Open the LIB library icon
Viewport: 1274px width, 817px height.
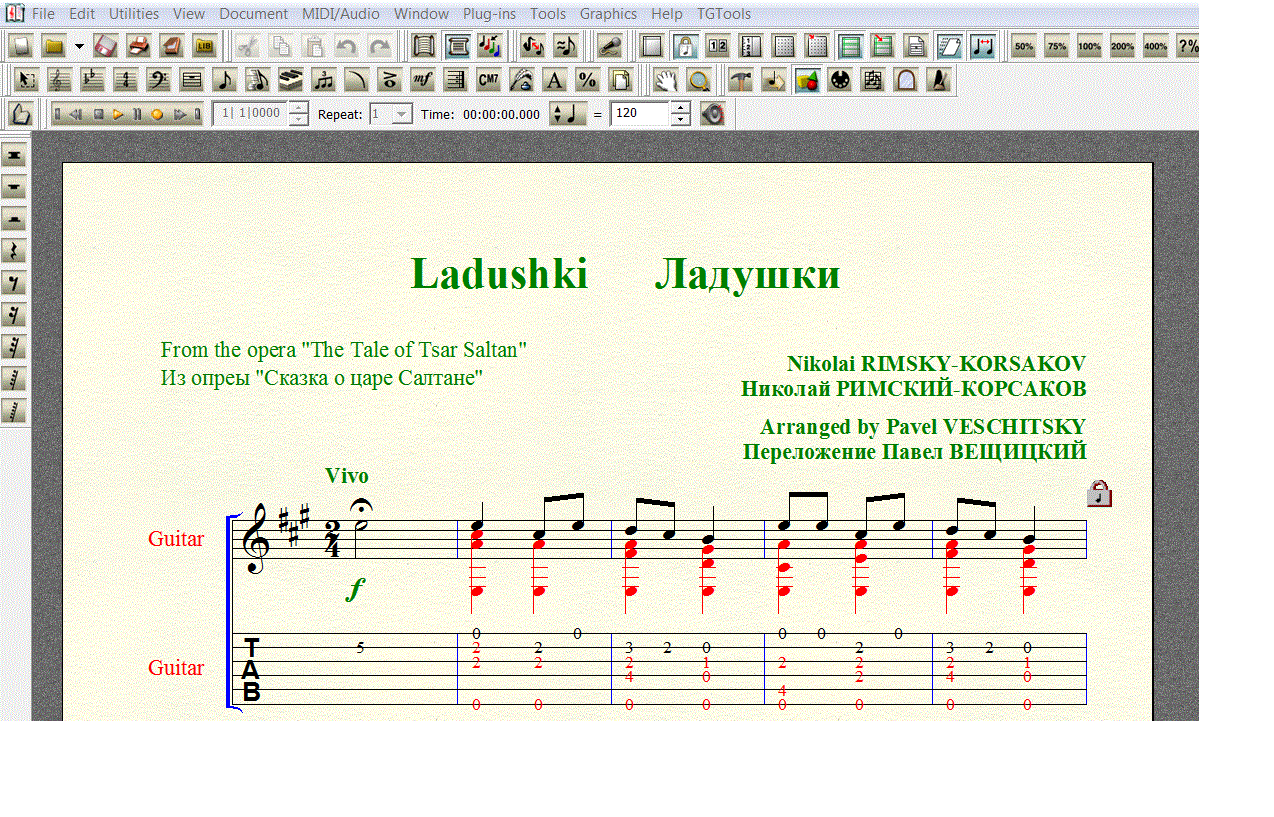tap(205, 46)
